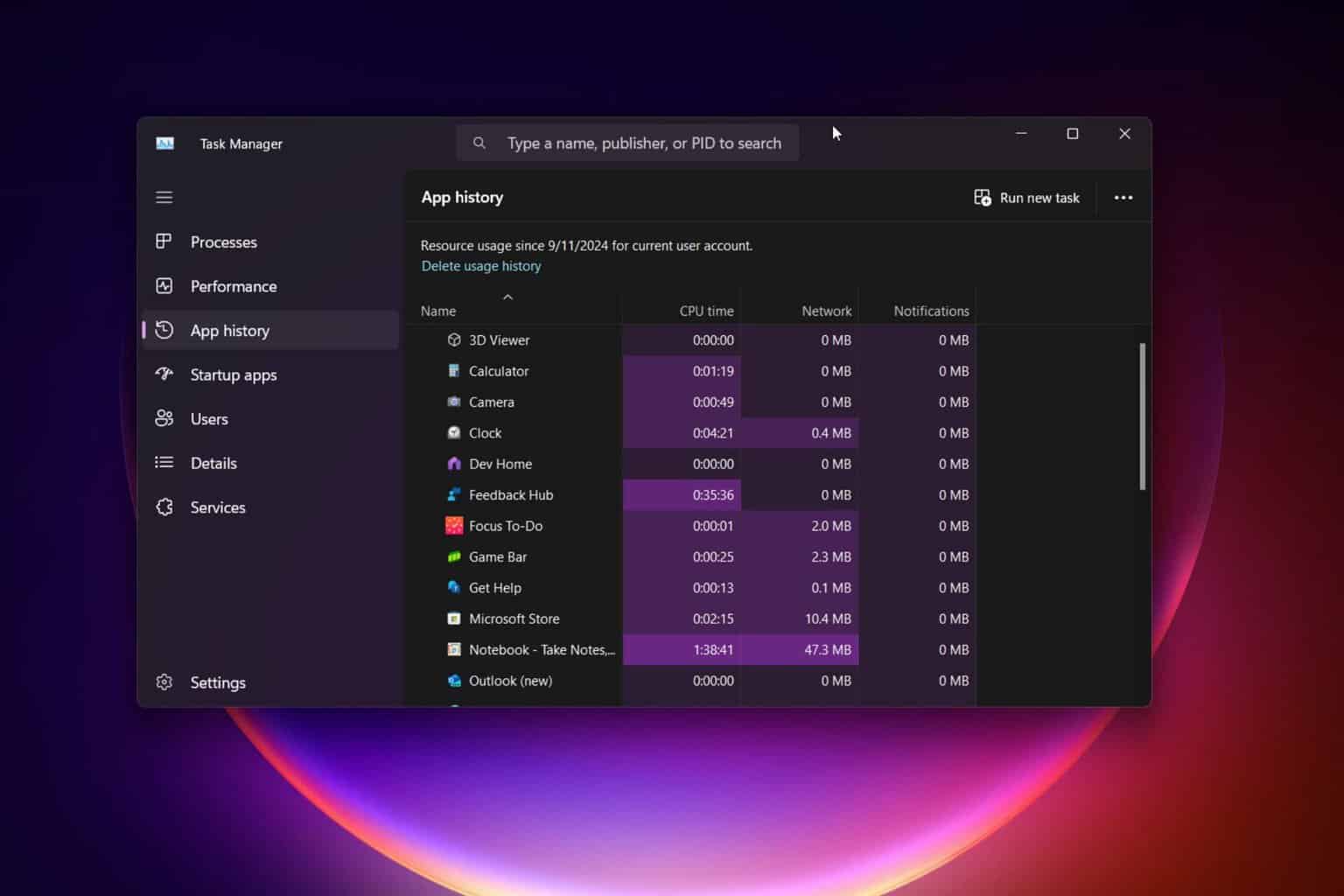Click the Run new task button
1344x896 pixels.
click(1027, 198)
